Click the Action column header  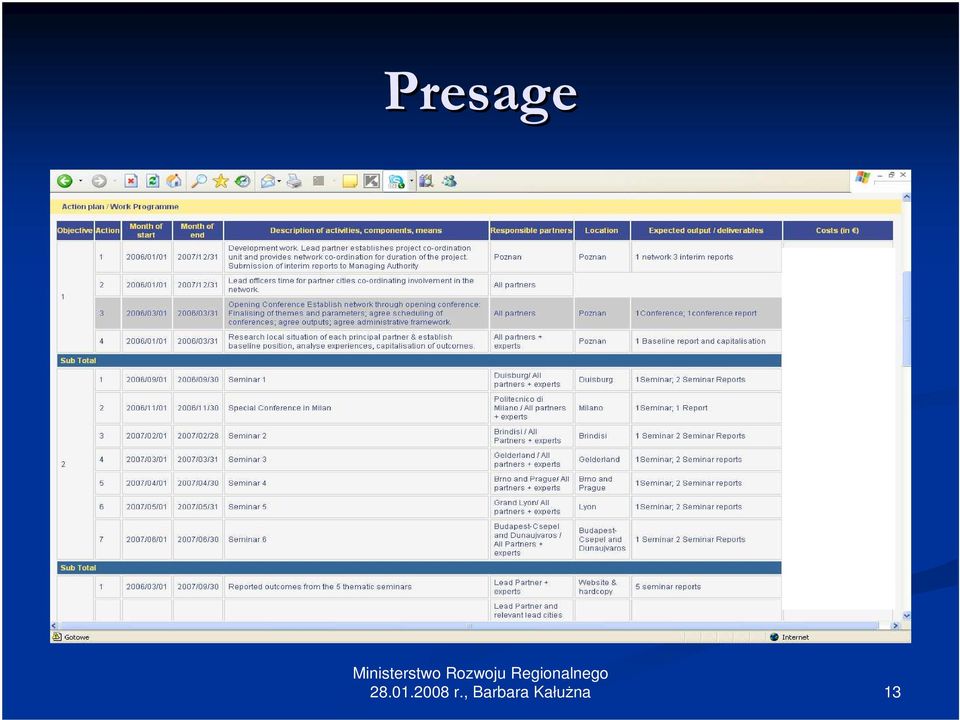point(107,231)
